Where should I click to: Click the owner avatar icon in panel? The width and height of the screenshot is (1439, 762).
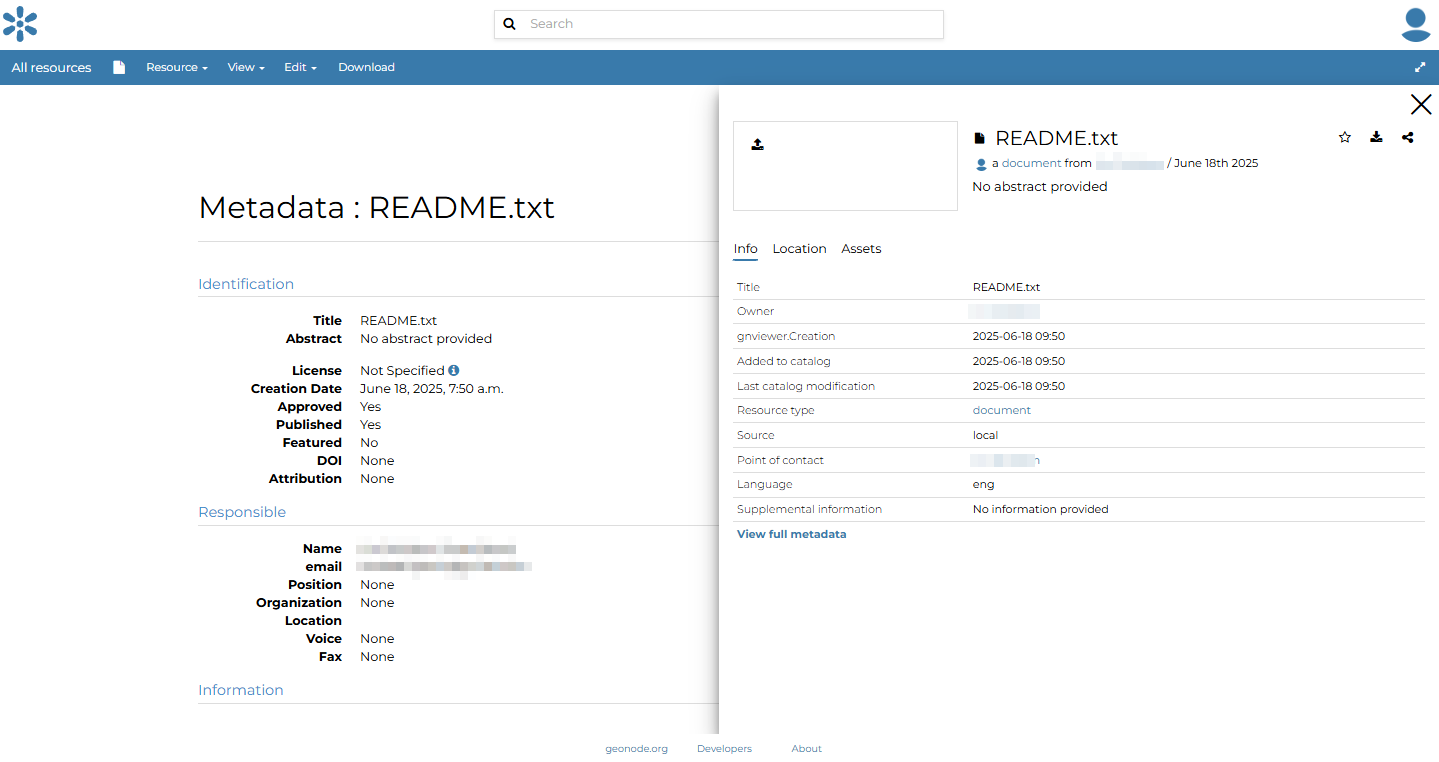[981, 164]
